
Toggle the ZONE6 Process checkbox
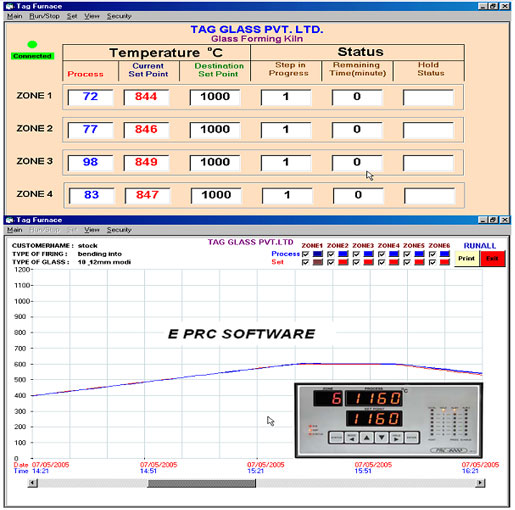pyautogui.click(x=432, y=254)
